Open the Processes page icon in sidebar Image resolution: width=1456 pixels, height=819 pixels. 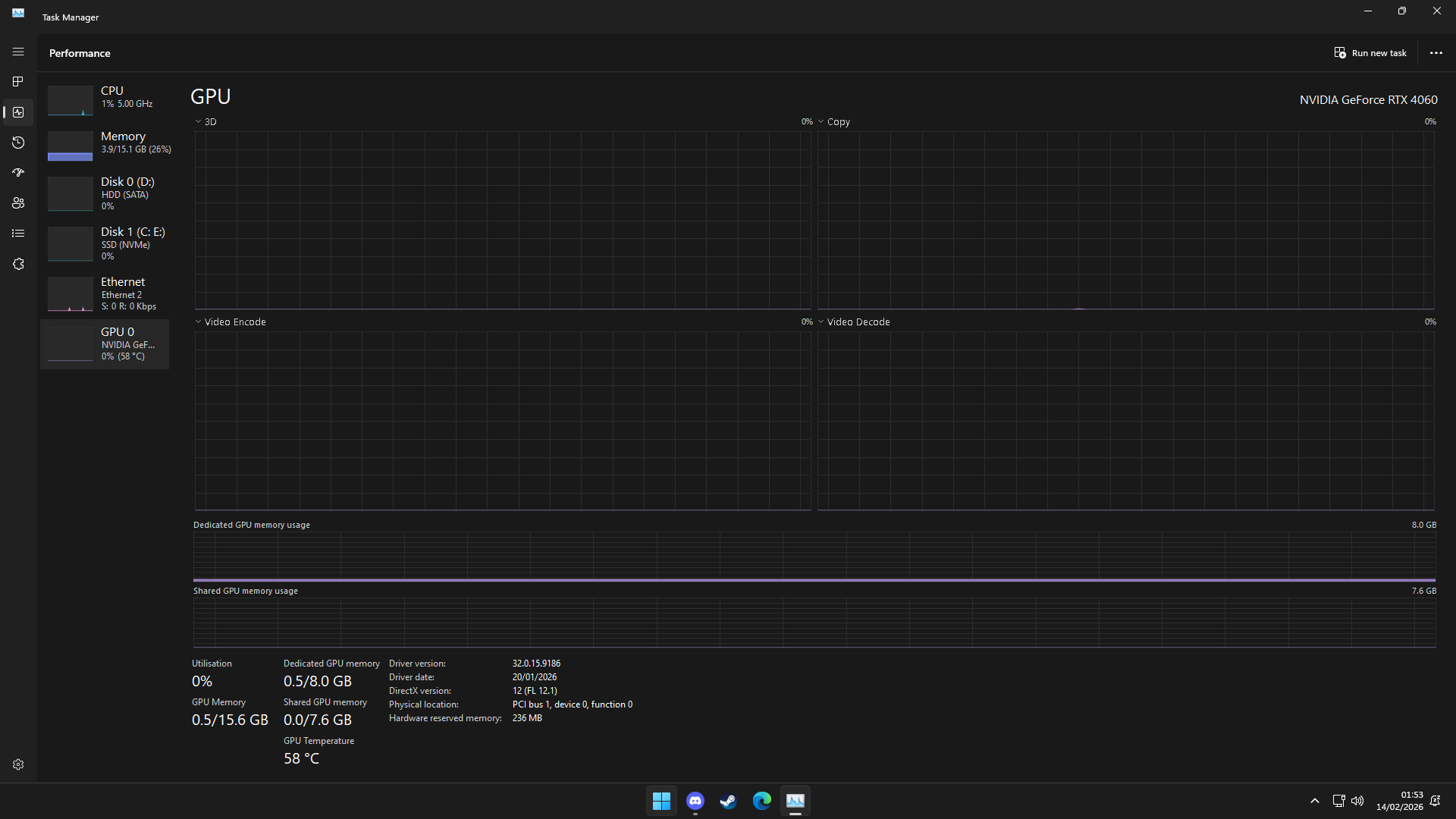pos(18,82)
